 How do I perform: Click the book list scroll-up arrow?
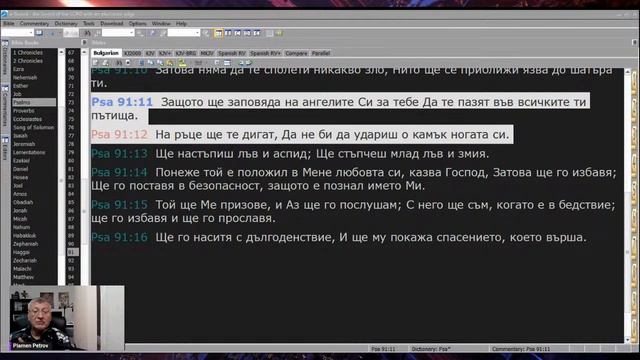coord(61,52)
